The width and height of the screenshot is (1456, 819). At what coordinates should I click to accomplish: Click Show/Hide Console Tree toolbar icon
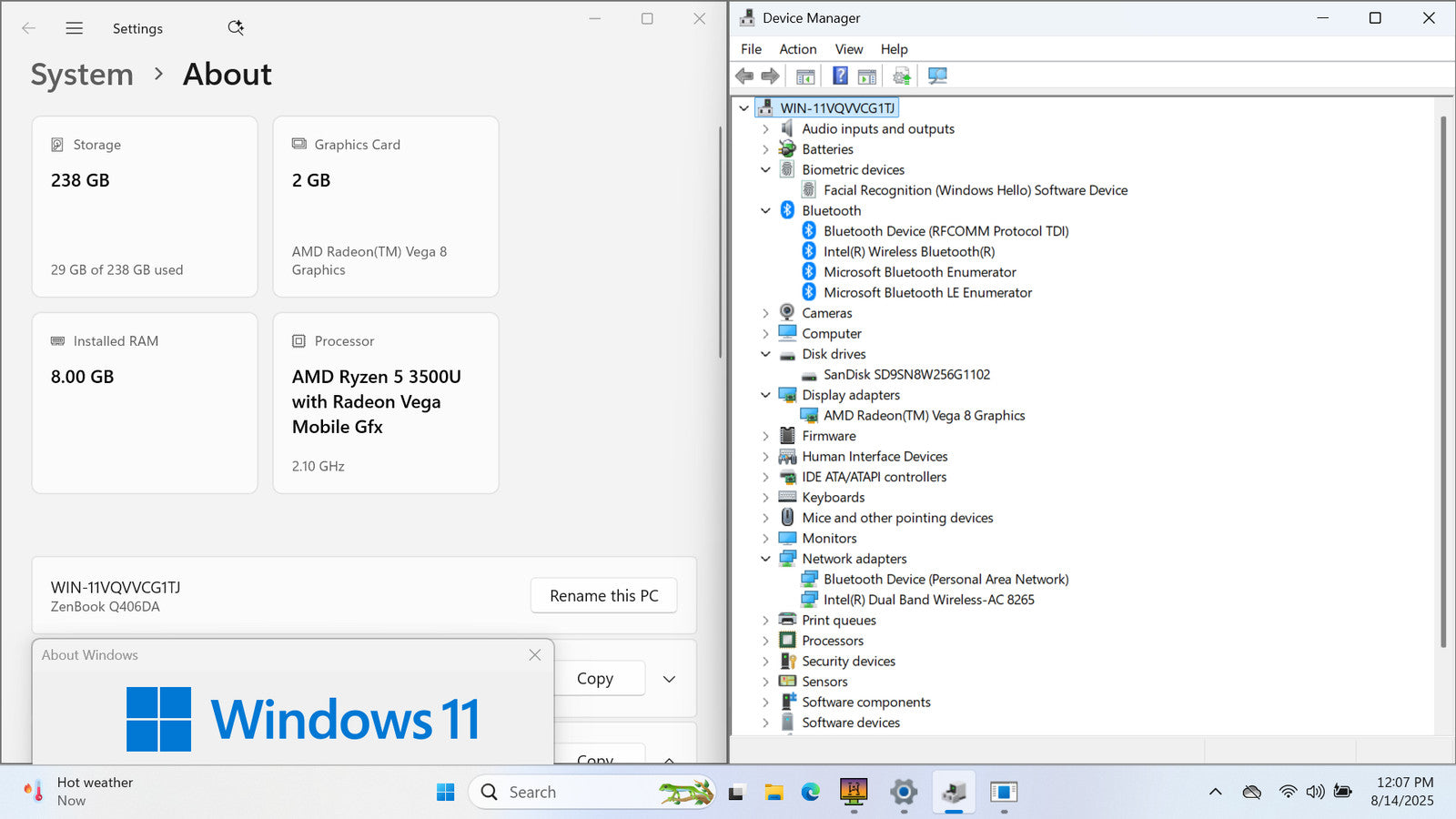point(805,76)
